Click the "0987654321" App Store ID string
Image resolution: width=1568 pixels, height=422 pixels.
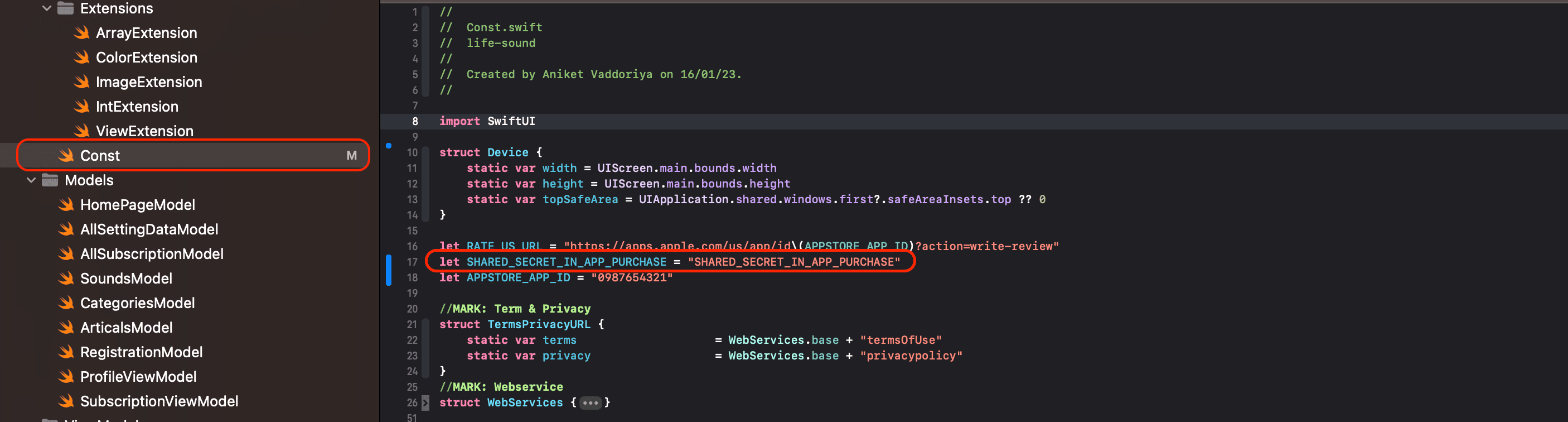[x=631, y=277]
